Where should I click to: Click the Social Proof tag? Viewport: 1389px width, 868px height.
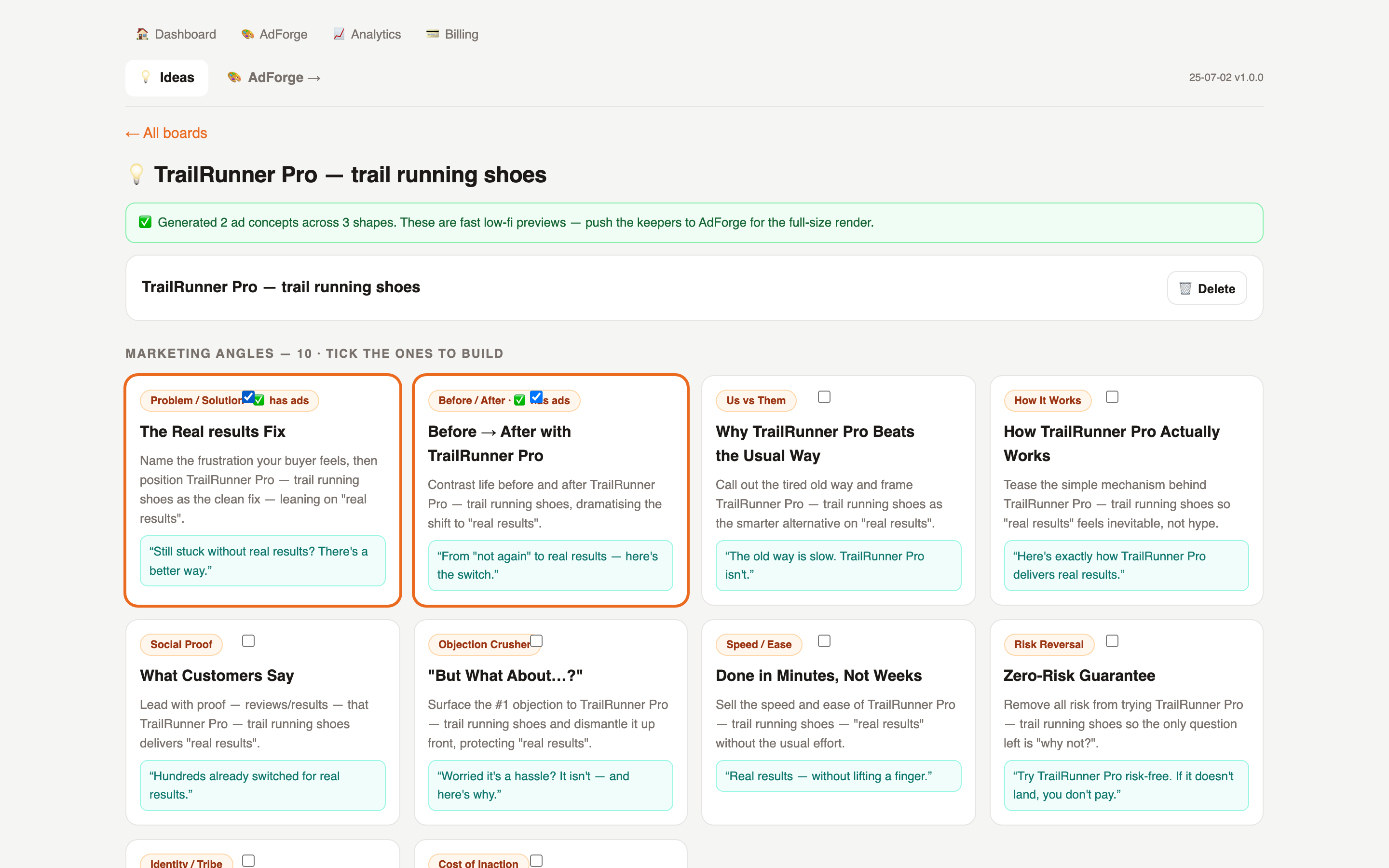pyautogui.click(x=181, y=644)
